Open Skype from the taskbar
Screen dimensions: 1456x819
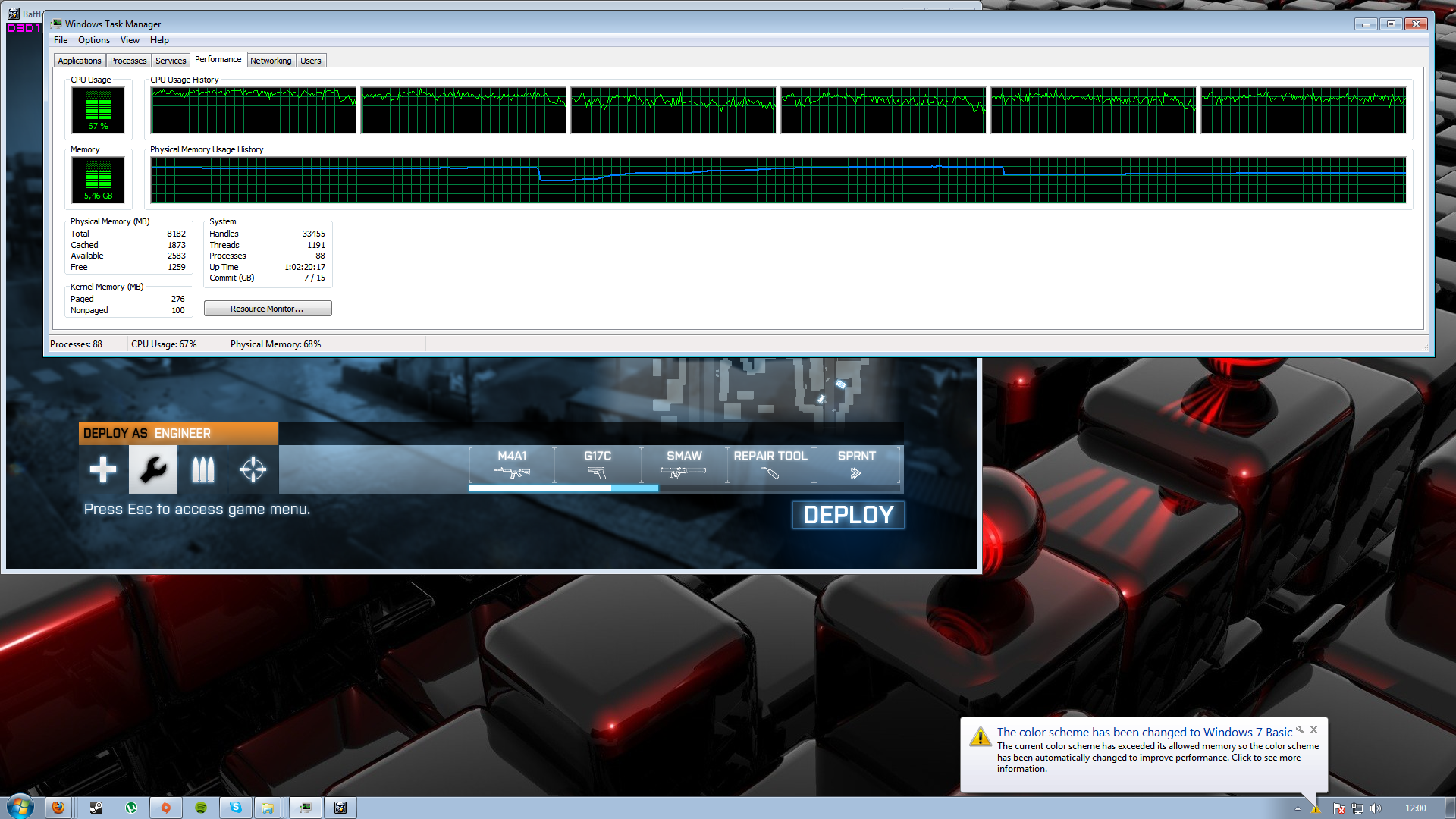click(x=236, y=808)
